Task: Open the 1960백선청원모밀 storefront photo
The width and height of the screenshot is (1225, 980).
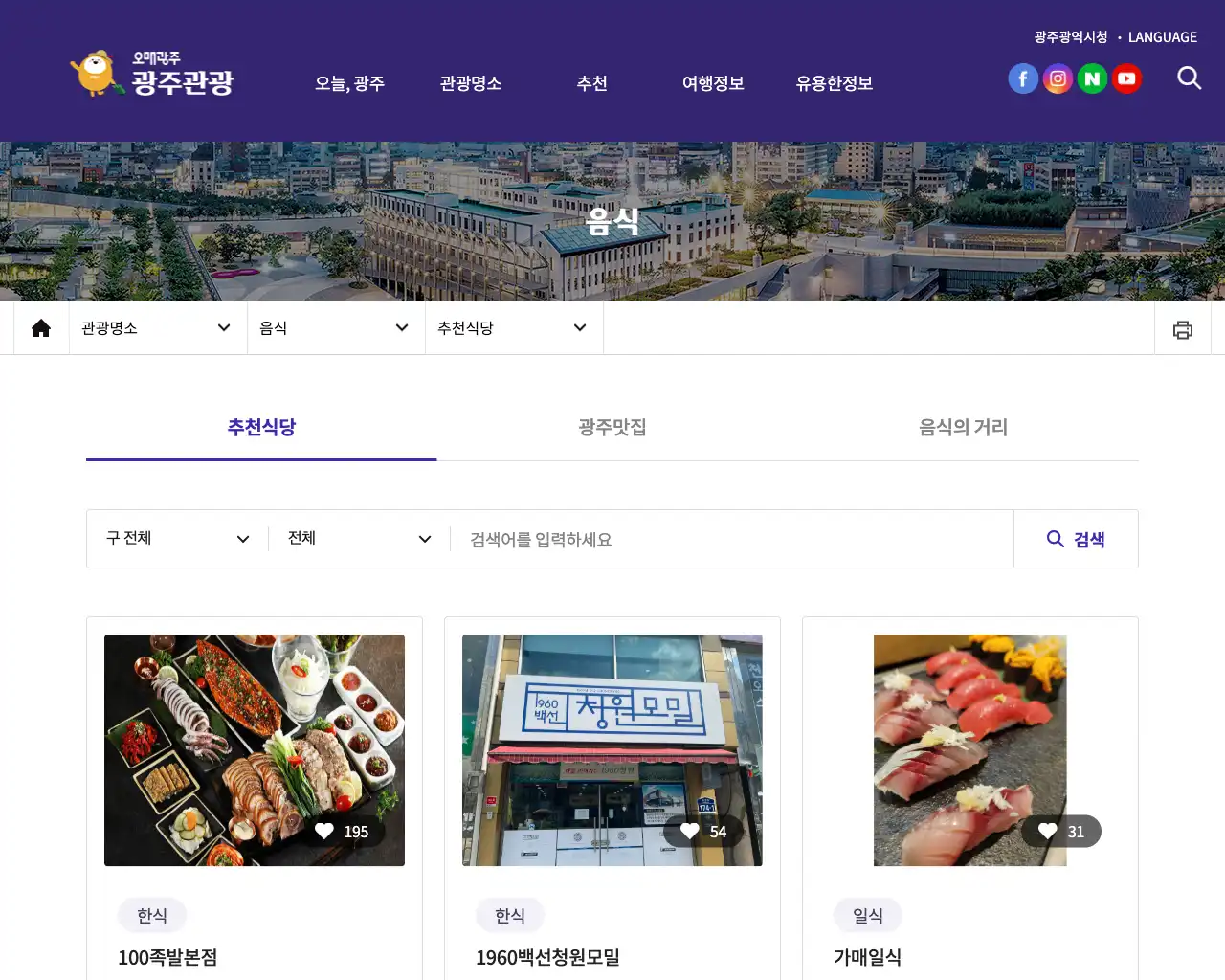Action: 612,750
